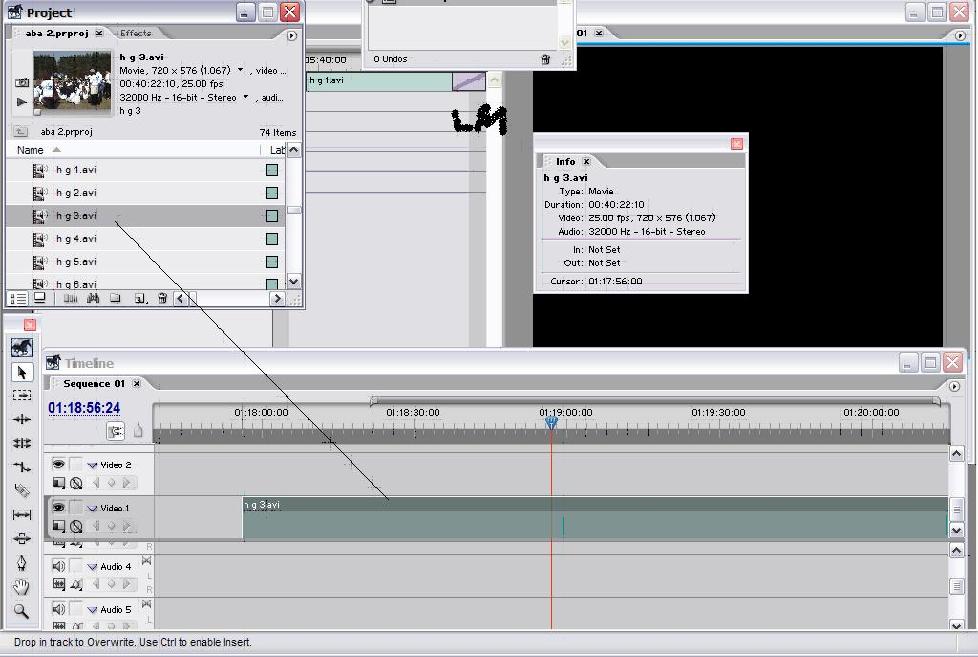Viewport: 978px width, 657px height.
Task: Click the trash icon in Project panel
Action: 162,298
